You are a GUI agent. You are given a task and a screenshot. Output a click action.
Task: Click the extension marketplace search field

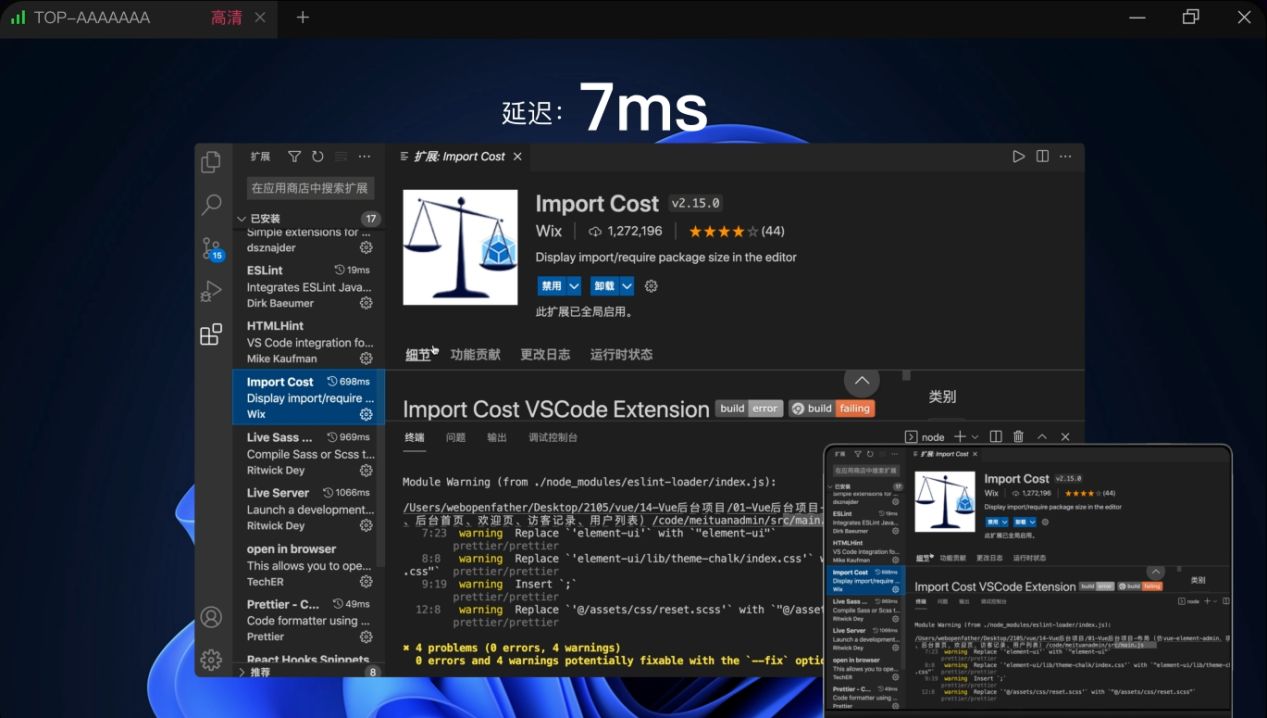point(310,188)
